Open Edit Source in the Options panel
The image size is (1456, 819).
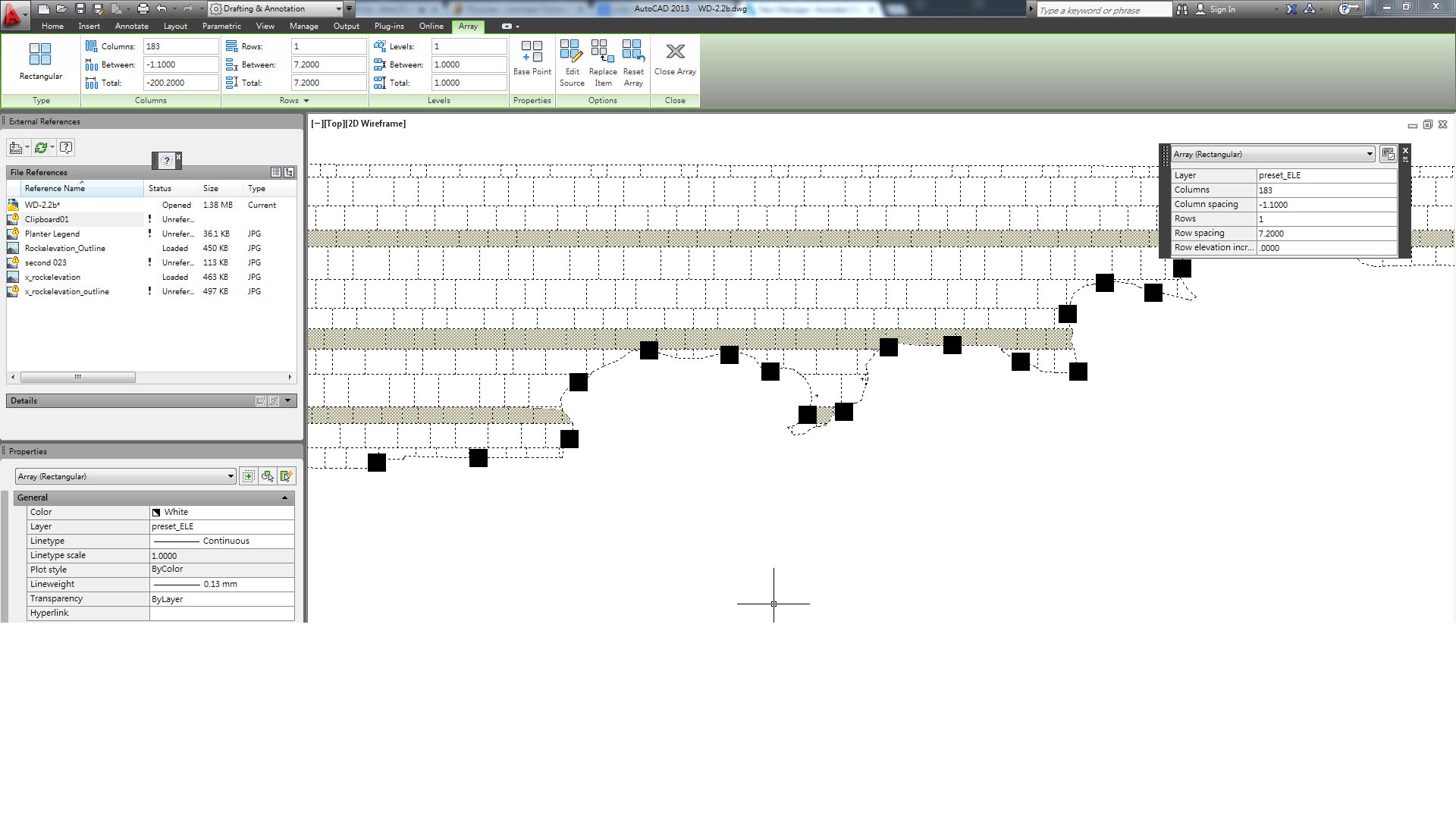coord(572,61)
